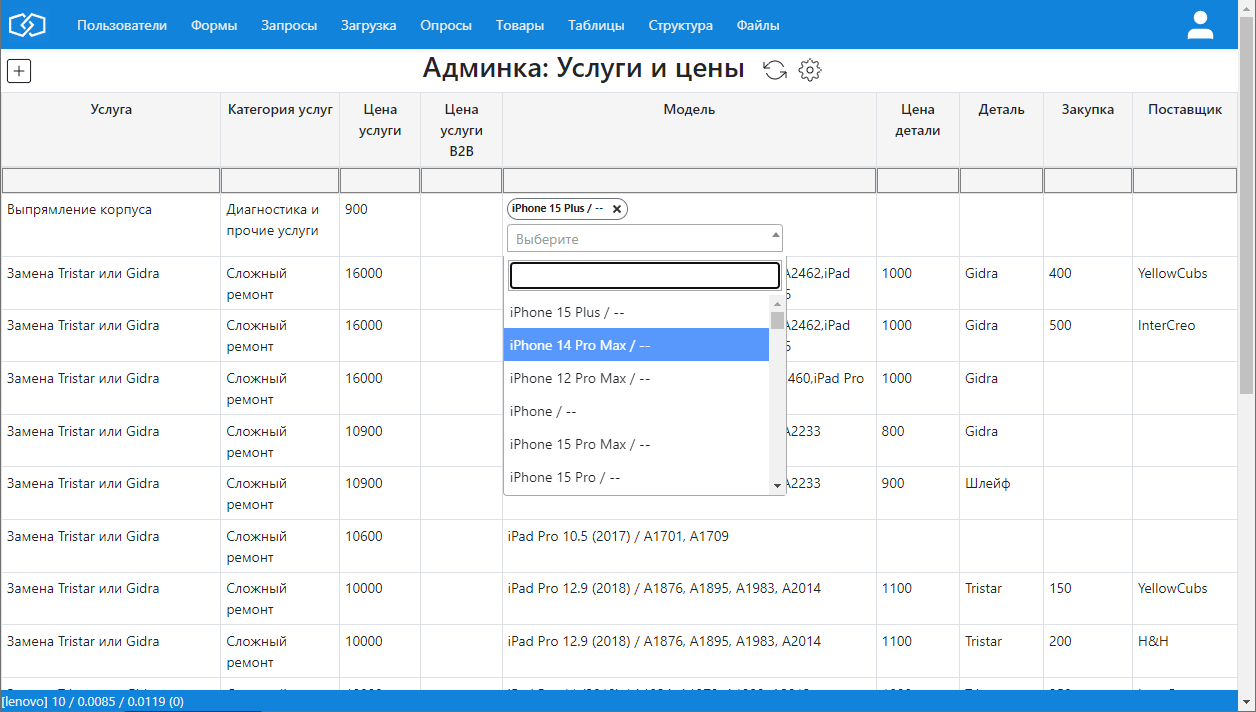
Task: Click the plus icon to add a row
Action: (19, 71)
